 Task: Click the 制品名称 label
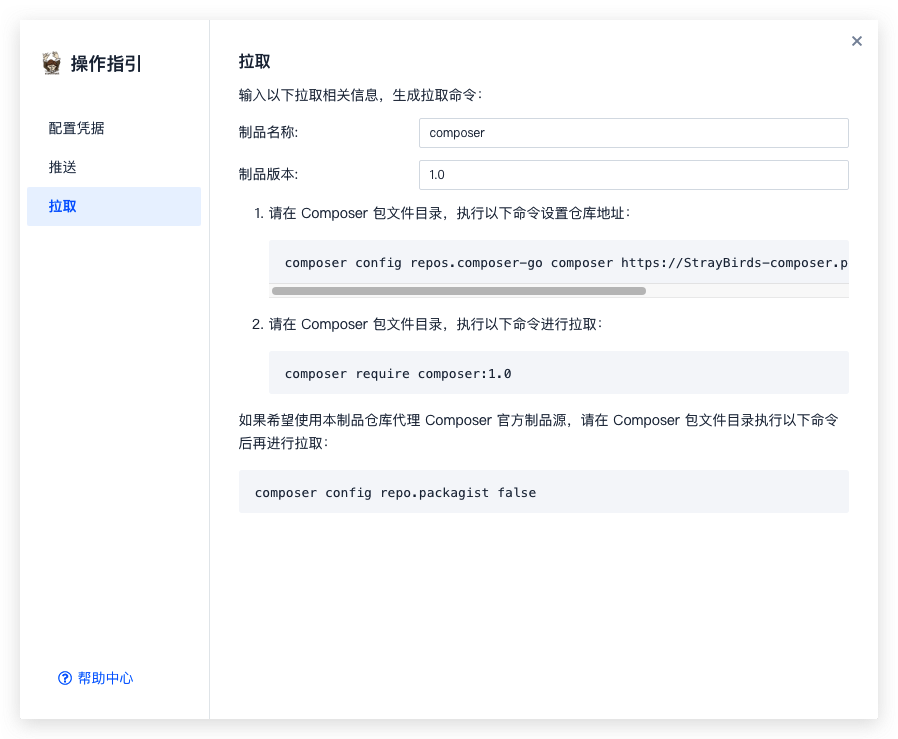269,132
